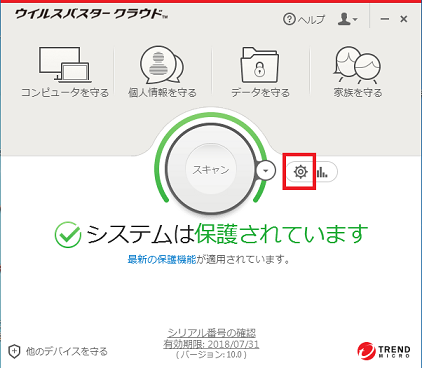The image size is (422, 368).
Task: Close the ウイルスバスター クラウド window
Action: [x=404, y=19]
